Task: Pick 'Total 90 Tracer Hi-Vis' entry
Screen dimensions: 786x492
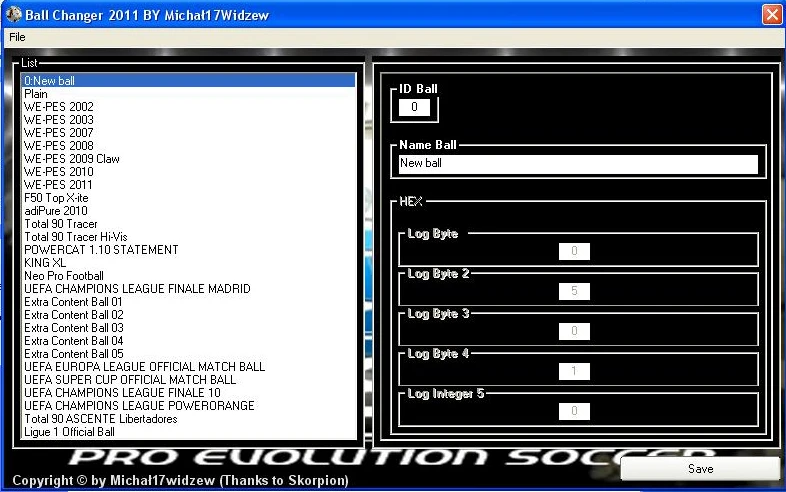Action: click(188, 237)
